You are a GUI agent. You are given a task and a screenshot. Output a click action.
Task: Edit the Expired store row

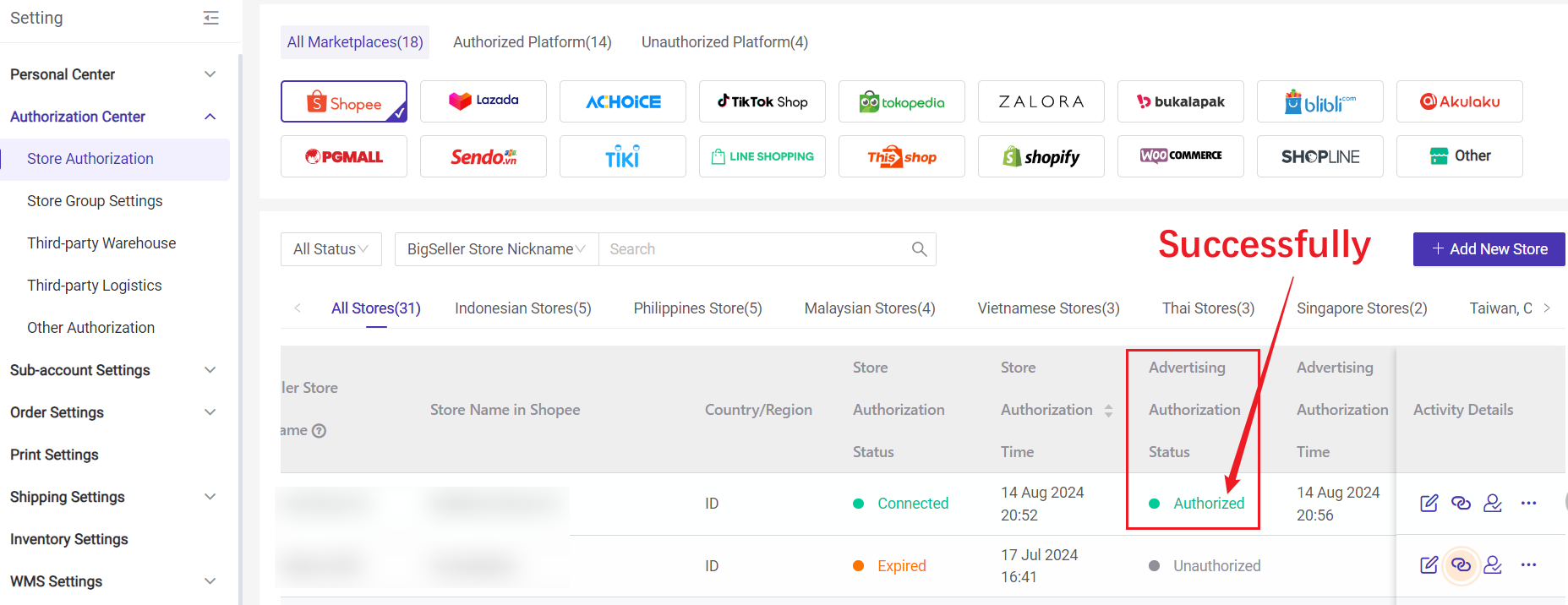1429,565
